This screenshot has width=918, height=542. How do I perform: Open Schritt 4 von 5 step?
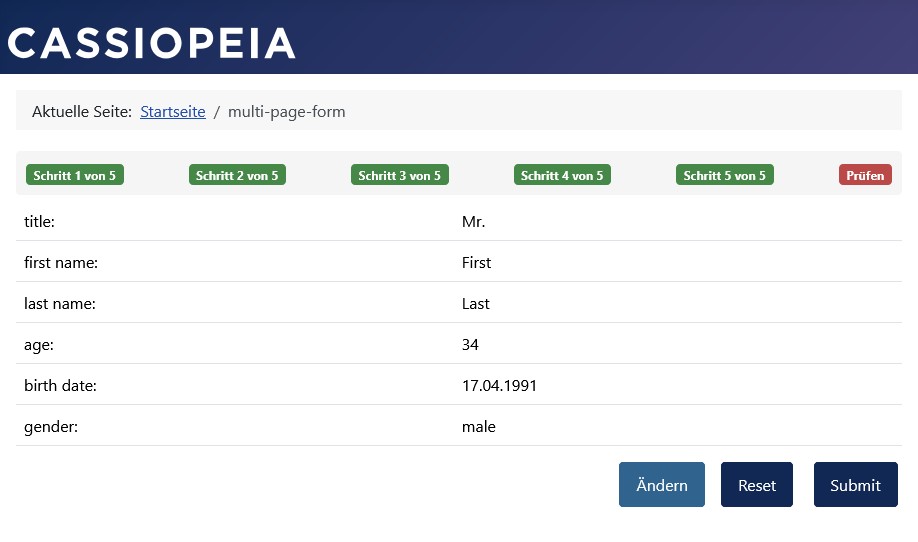point(562,175)
